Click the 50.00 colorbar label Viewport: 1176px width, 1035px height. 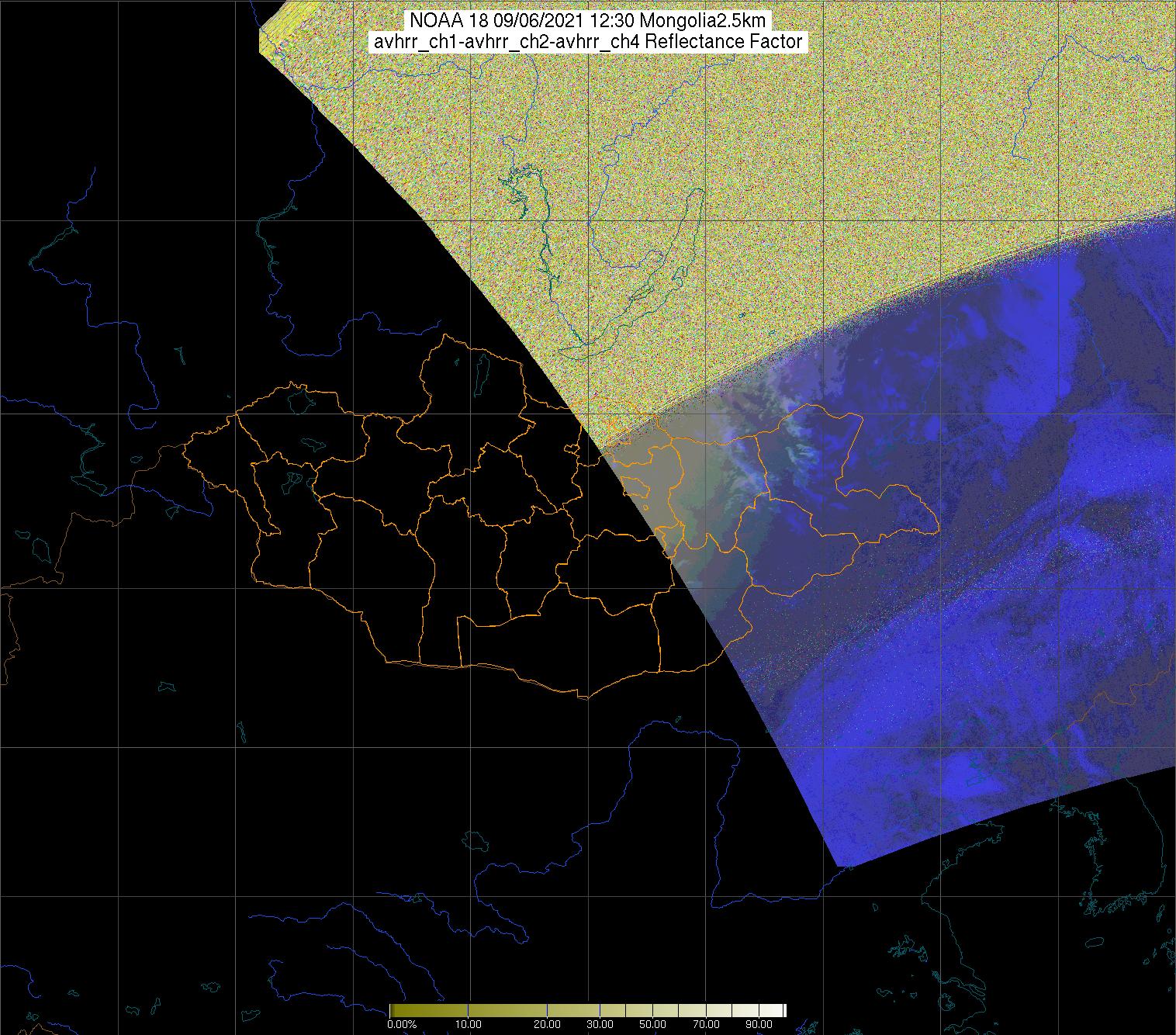point(653,1024)
